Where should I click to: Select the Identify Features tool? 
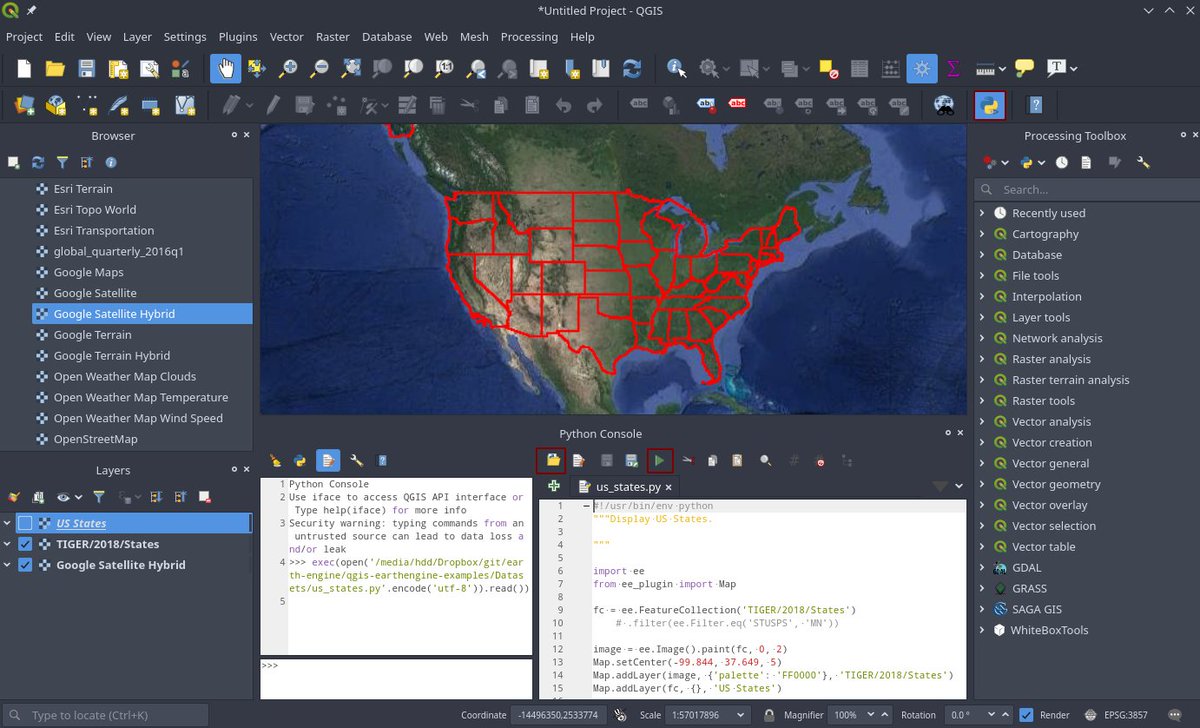tap(677, 69)
